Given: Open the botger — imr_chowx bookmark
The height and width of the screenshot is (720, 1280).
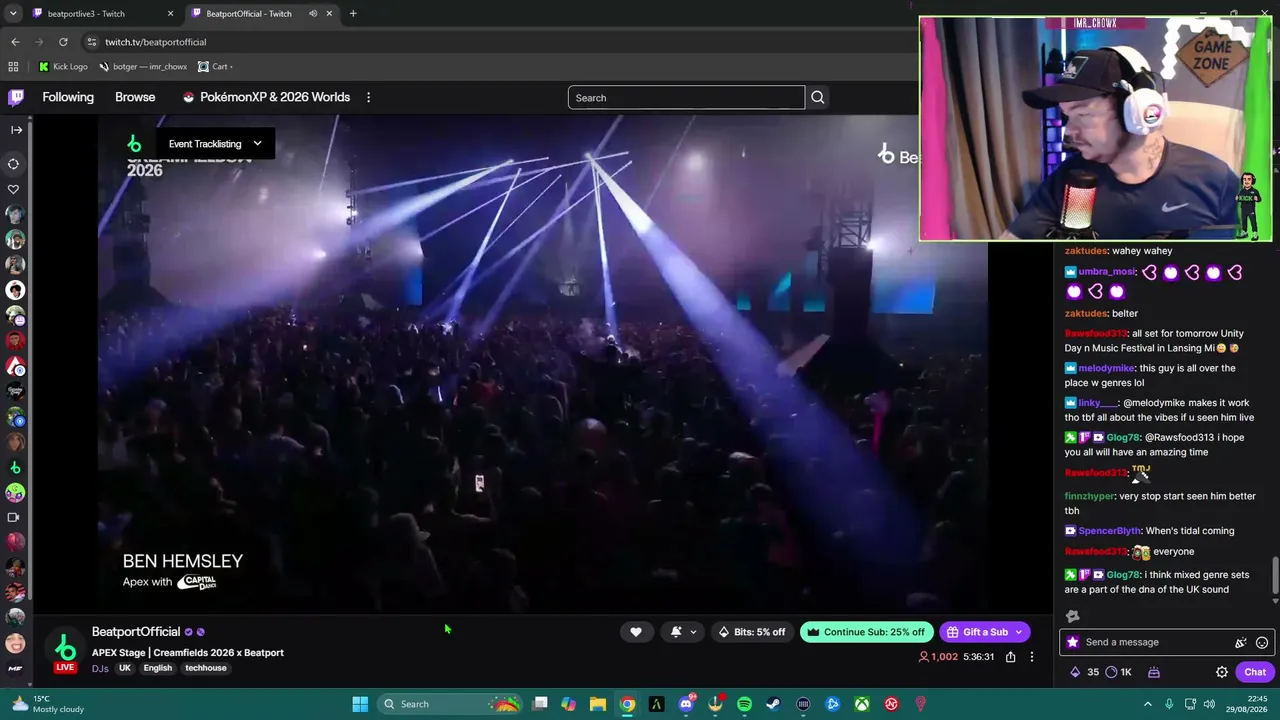Looking at the screenshot, I should click(143, 67).
